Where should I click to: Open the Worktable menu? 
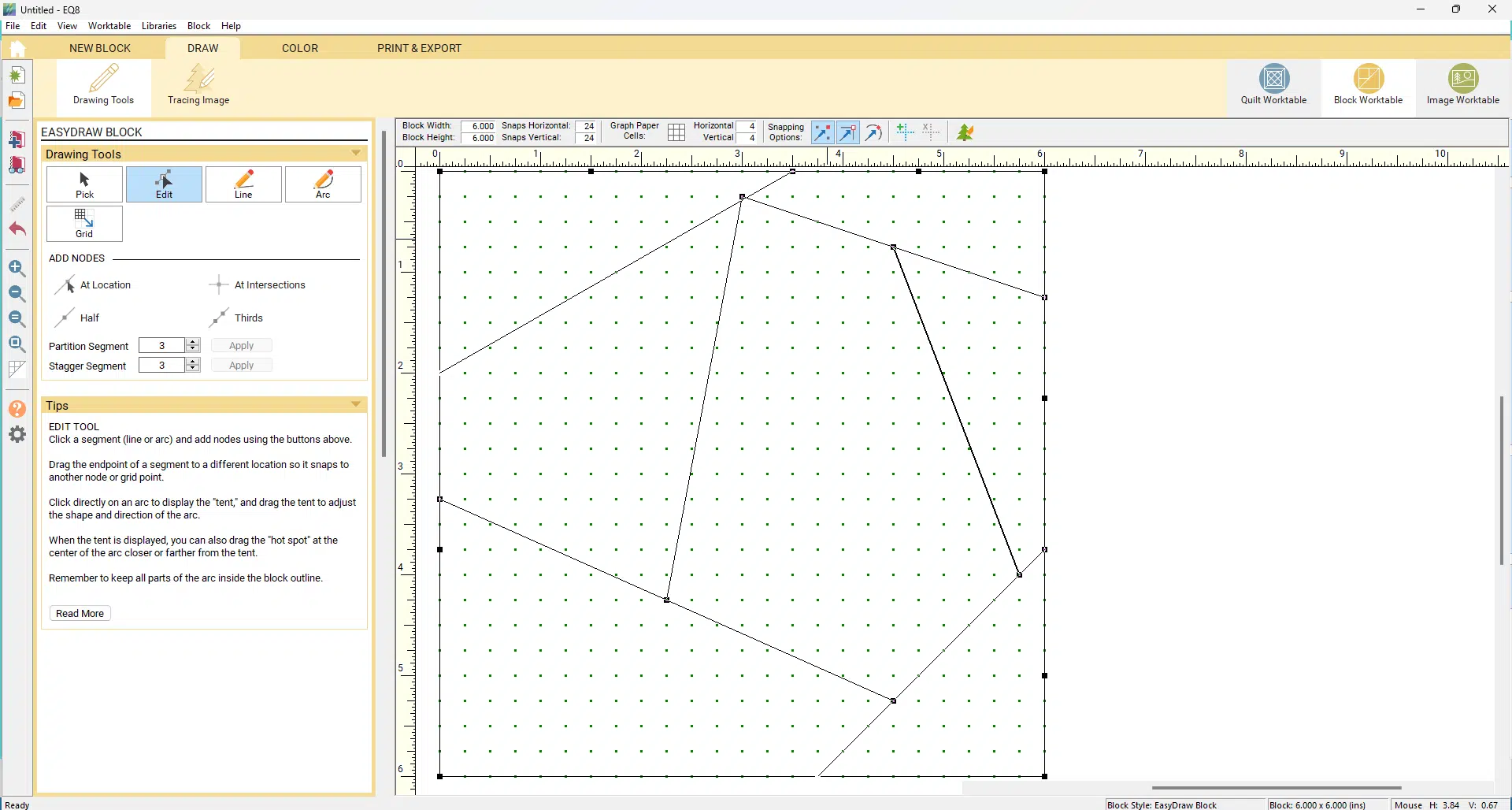click(x=109, y=26)
